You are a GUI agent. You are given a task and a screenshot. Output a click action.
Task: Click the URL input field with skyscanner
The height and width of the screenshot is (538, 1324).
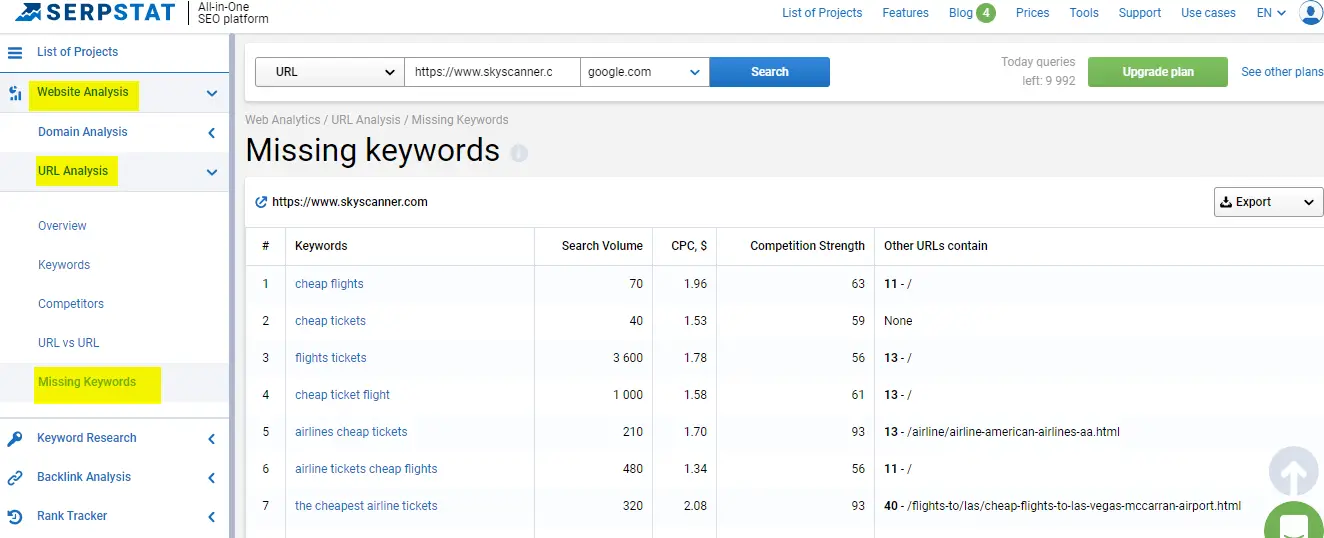(x=492, y=72)
